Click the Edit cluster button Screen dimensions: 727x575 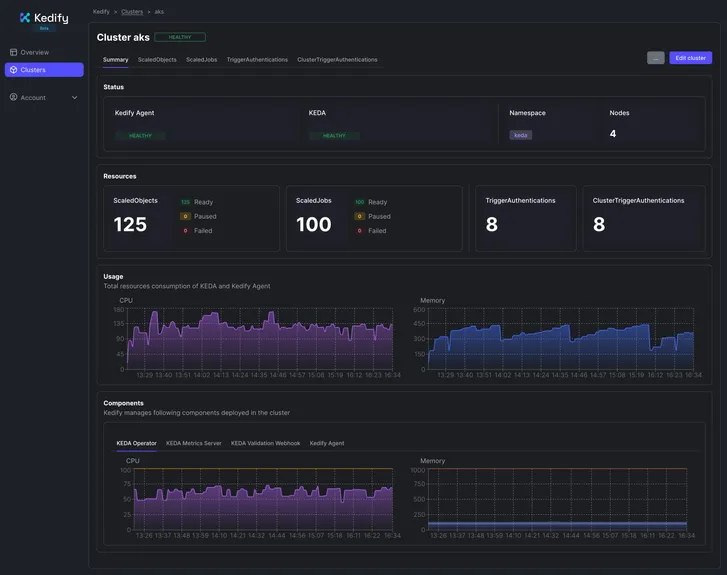(690, 58)
